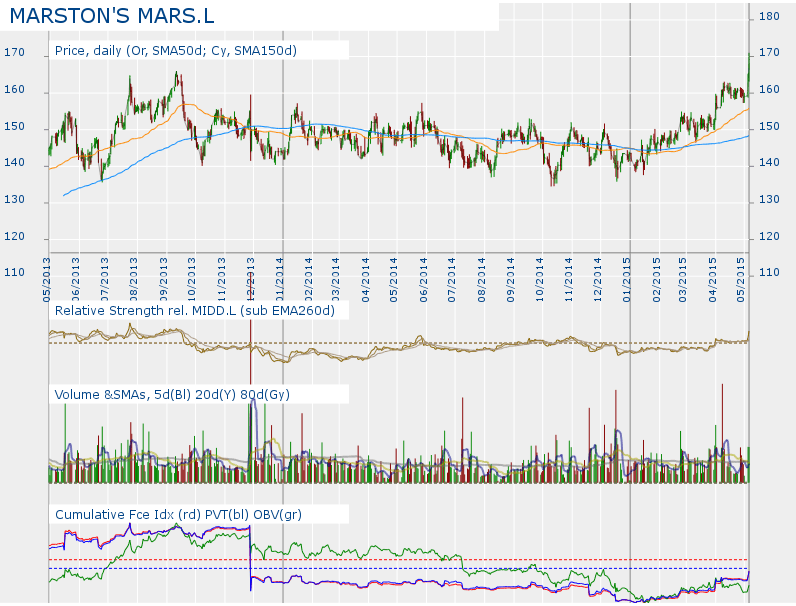
Task: Click the 05/2013 date axis label
Action: [x=47, y=280]
